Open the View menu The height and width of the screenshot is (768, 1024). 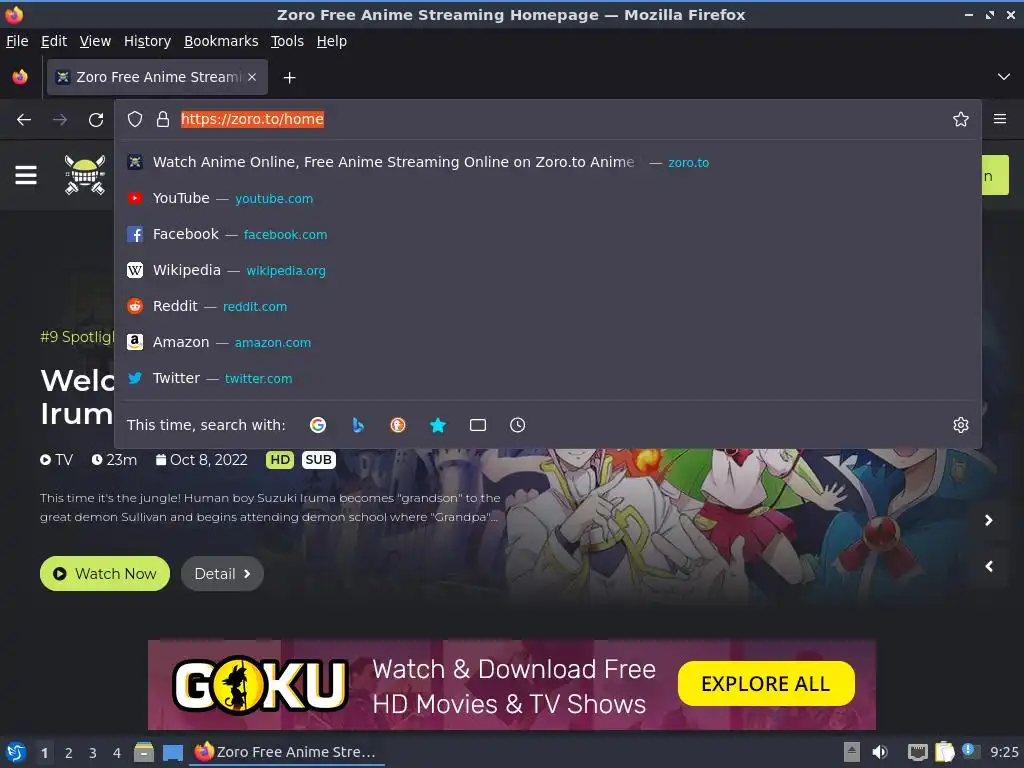pos(95,41)
